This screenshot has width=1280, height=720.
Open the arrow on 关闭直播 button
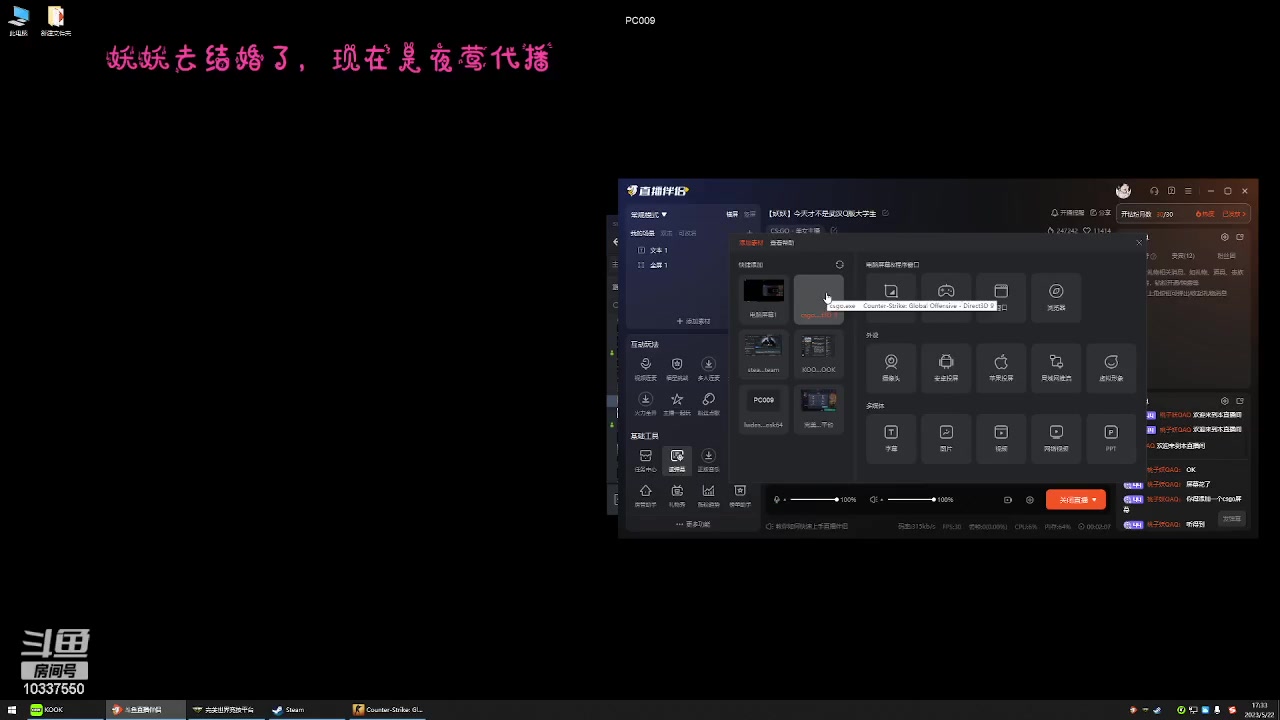coord(1094,500)
